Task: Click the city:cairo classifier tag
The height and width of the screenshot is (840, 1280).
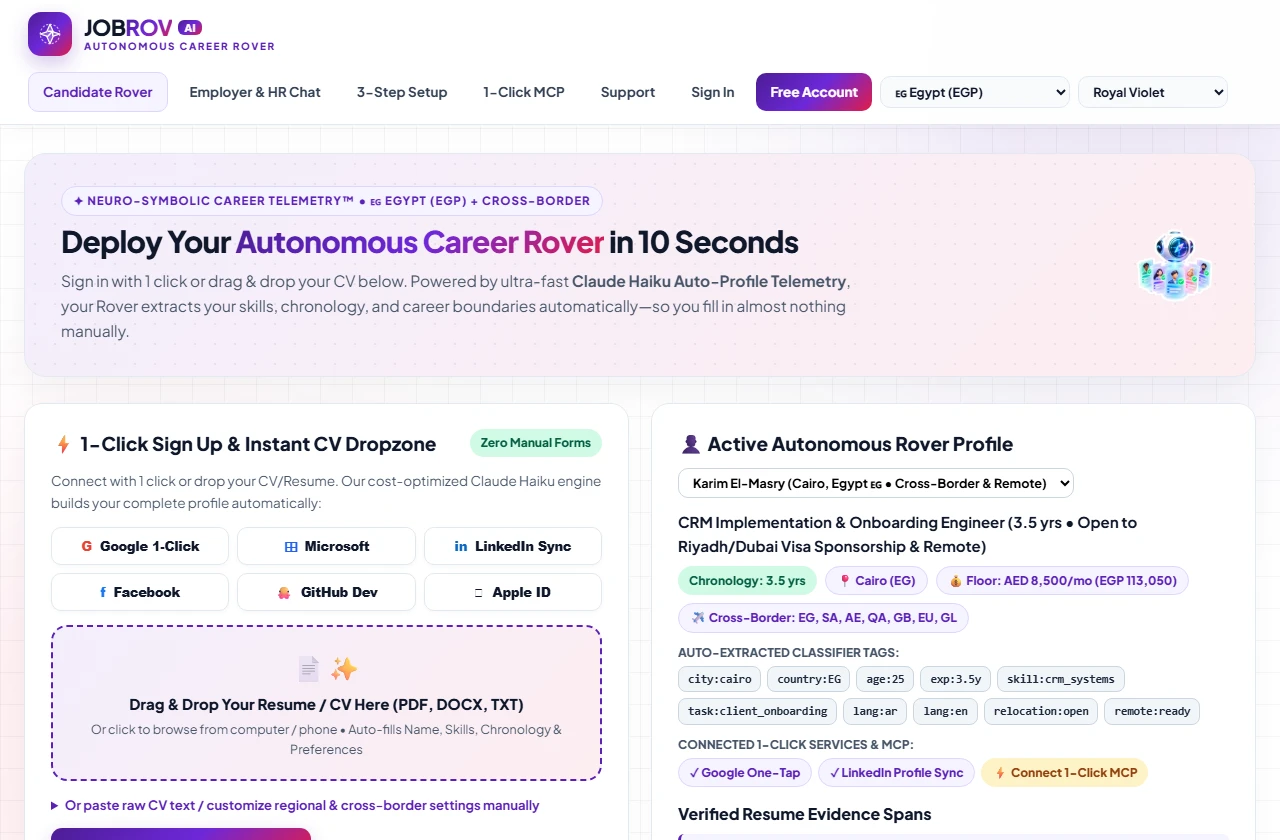Action: pyautogui.click(x=720, y=679)
